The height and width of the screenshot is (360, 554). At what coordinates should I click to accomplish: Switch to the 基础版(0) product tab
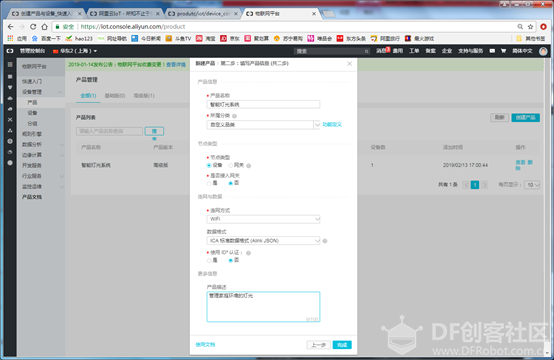click(115, 96)
